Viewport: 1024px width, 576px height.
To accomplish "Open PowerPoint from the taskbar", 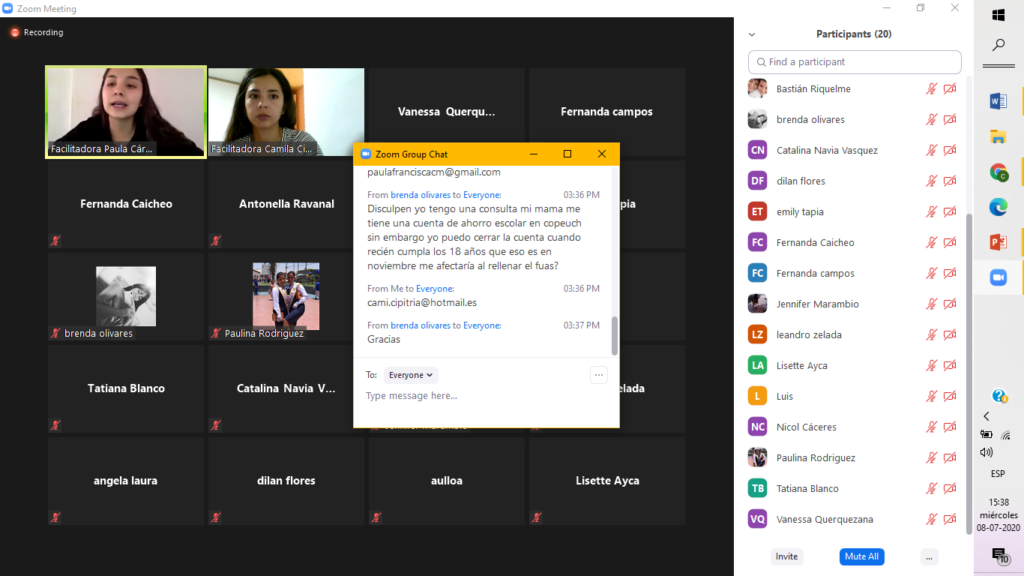I will pyautogui.click(x=998, y=242).
